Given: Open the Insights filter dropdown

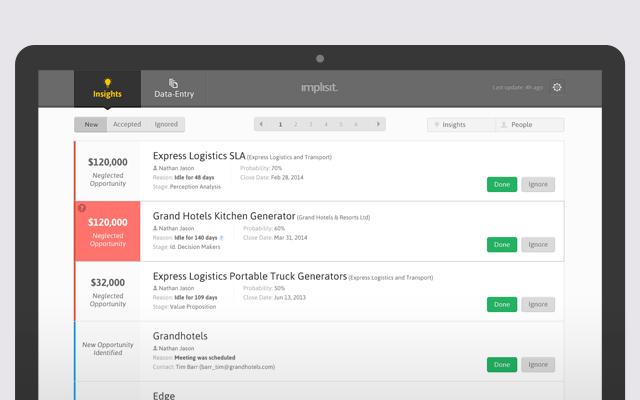Looking at the screenshot, I should [x=462, y=124].
